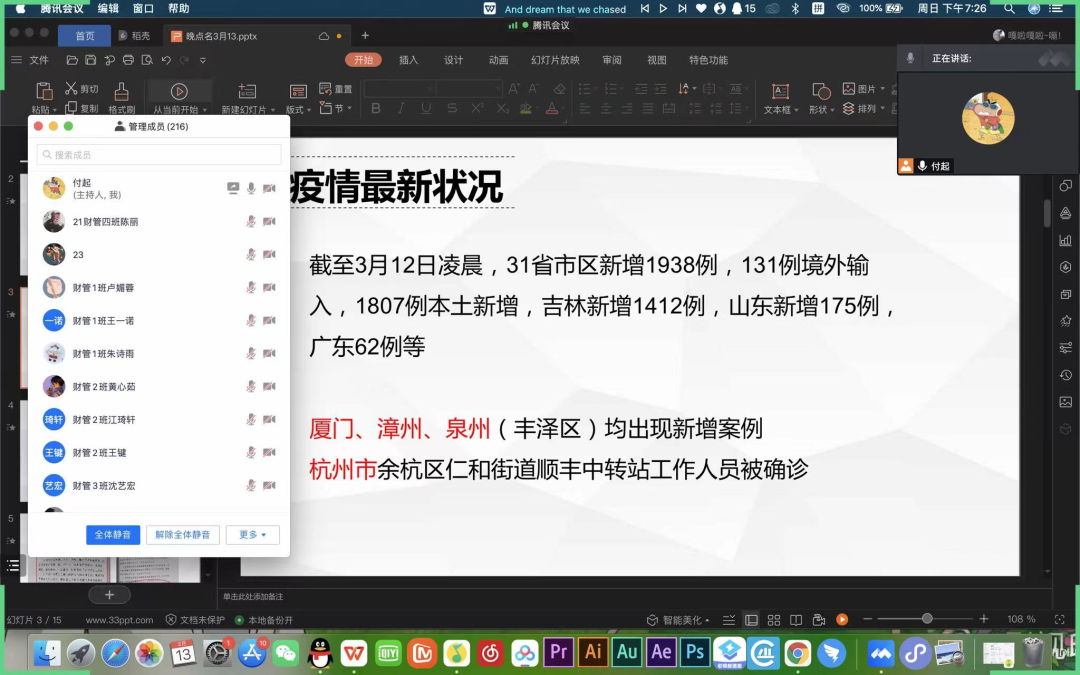Open the font name combo box

(400, 88)
